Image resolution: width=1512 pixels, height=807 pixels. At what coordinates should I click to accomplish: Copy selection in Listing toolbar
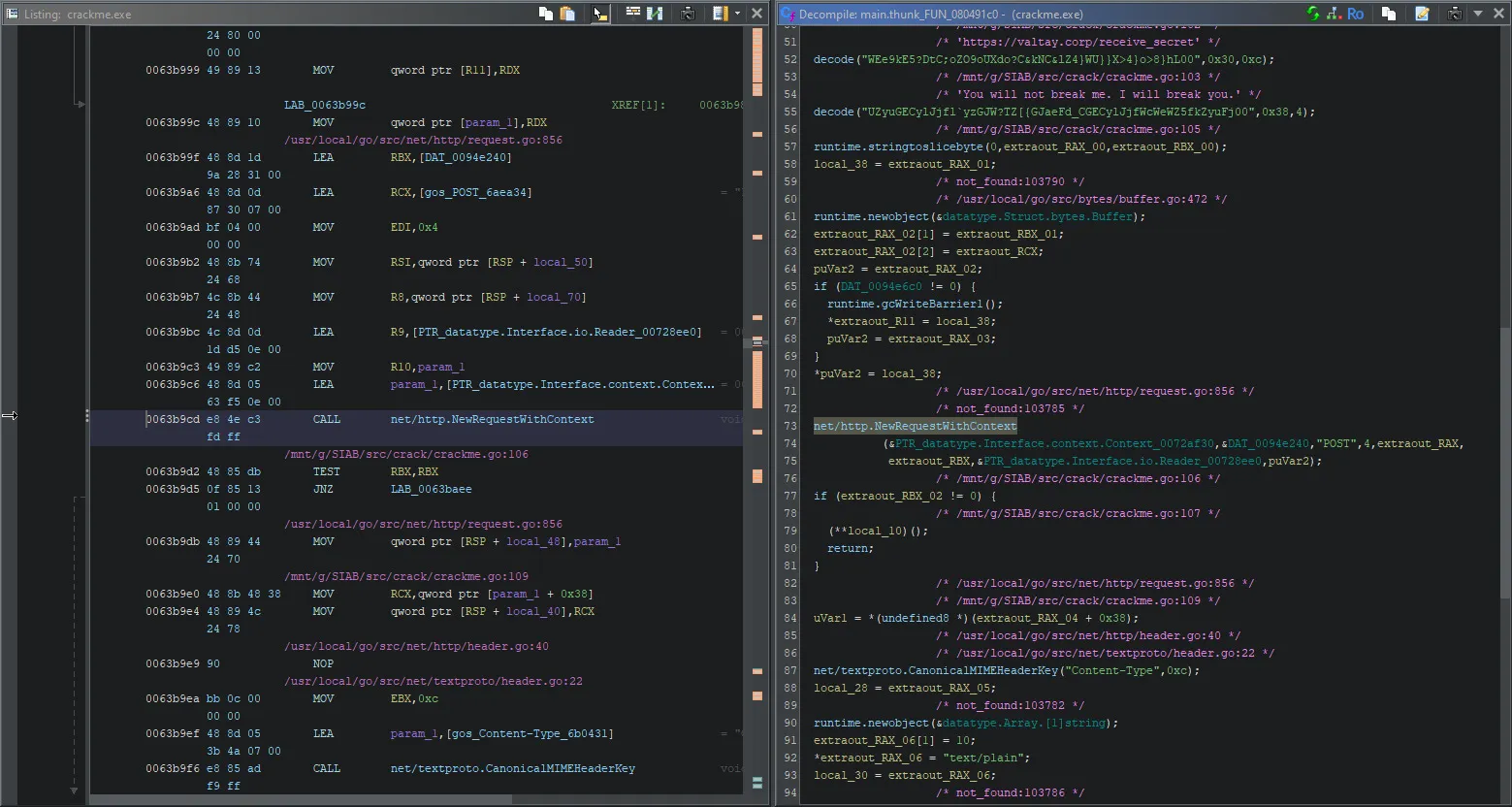tap(546, 14)
